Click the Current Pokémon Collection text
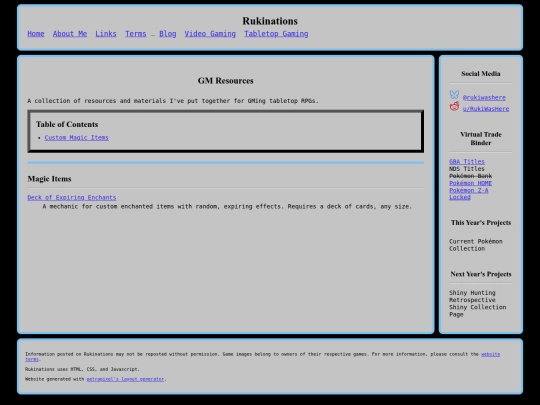 click(476, 245)
